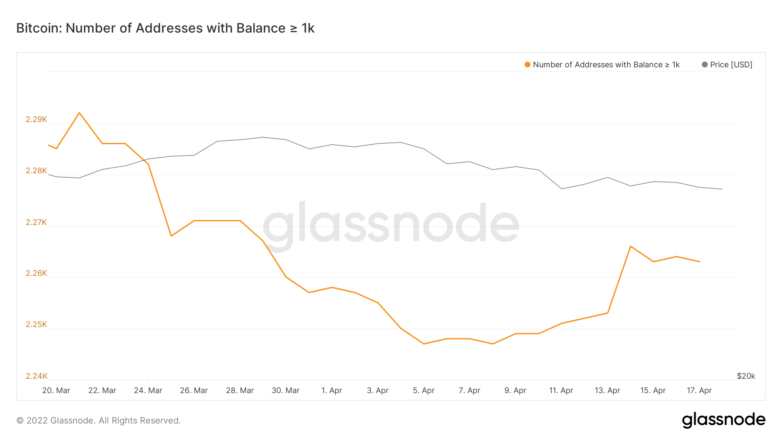Image resolution: width=782 pixels, height=440 pixels.
Task: Click the orange line's highest peak near 21 March
Action: [x=79, y=113]
